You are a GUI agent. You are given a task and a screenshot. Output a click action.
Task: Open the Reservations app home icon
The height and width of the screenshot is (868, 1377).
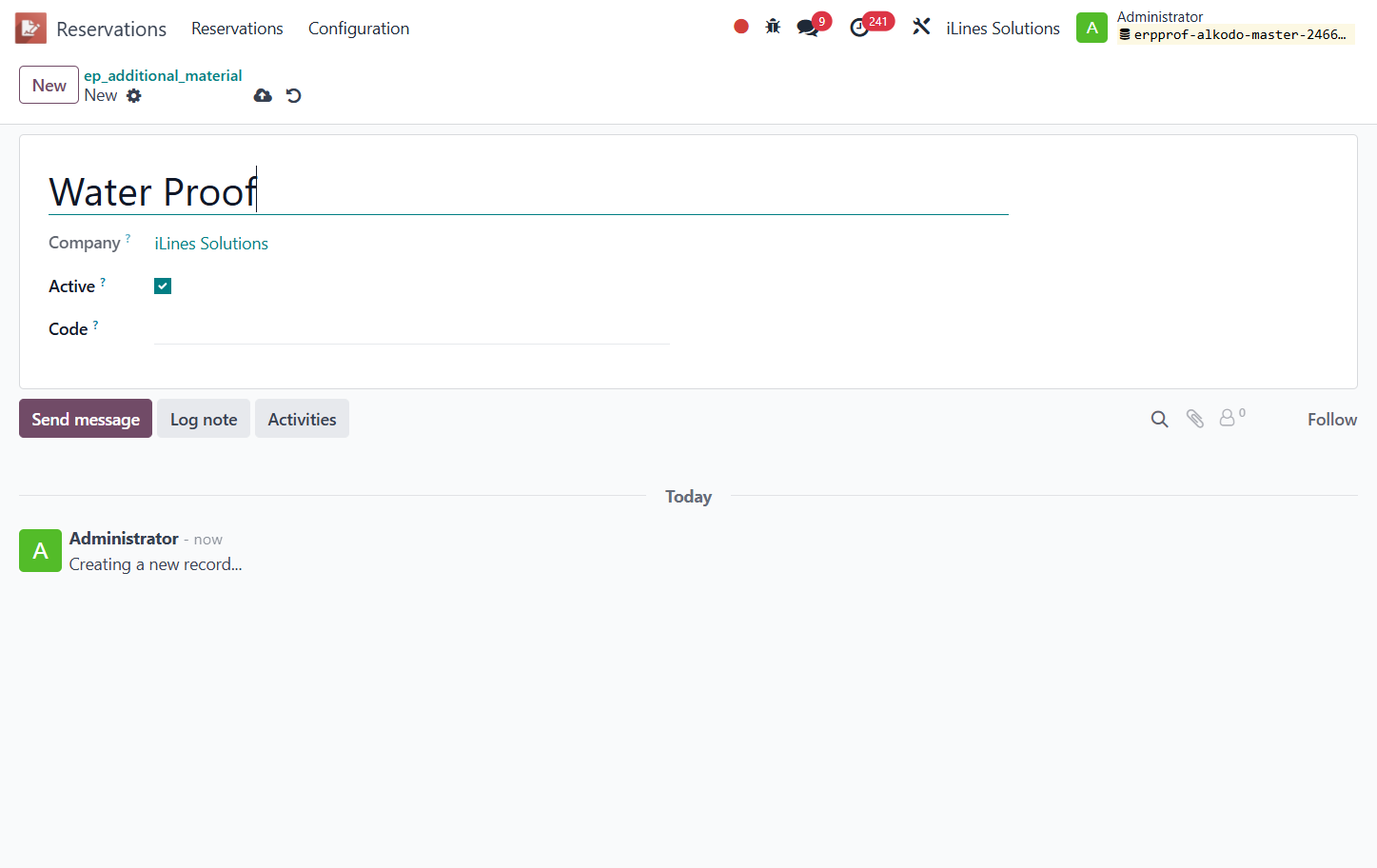click(30, 29)
